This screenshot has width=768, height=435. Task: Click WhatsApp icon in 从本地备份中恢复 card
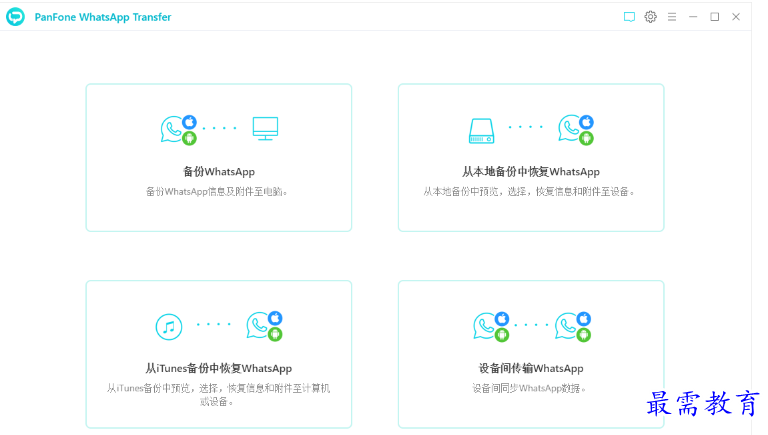pos(576,130)
